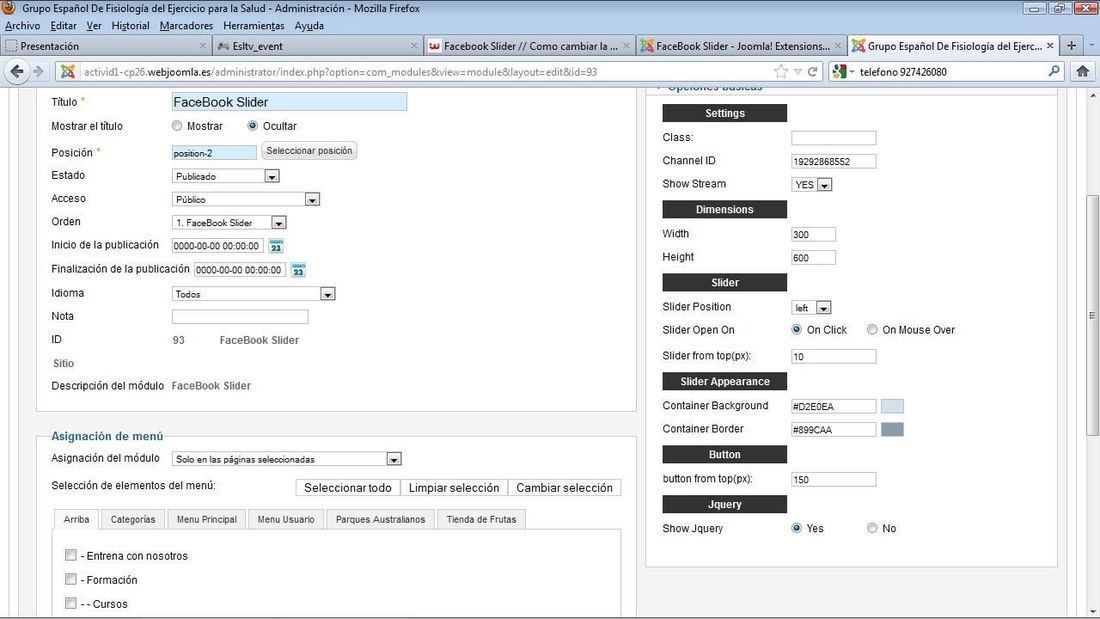Viewport: 1100px width, 619px height.
Task: Switch to the Menu Usuario tab
Action: coord(286,519)
